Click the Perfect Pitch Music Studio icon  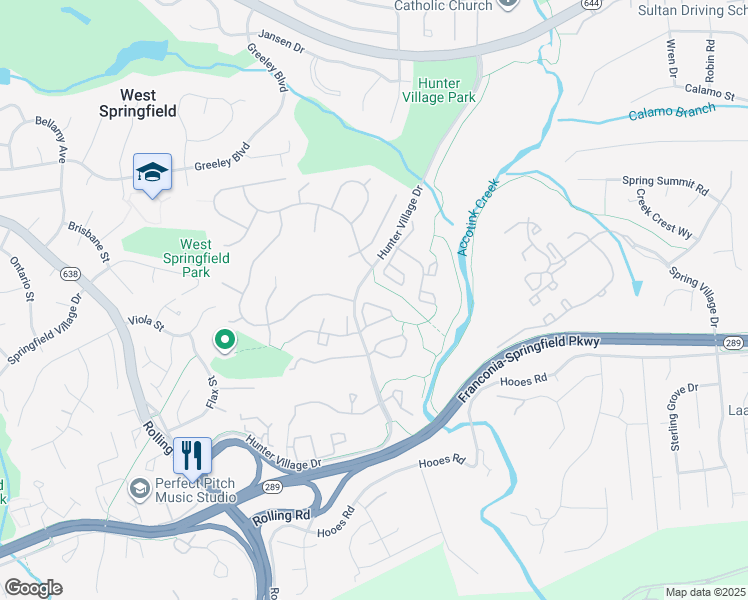140,489
